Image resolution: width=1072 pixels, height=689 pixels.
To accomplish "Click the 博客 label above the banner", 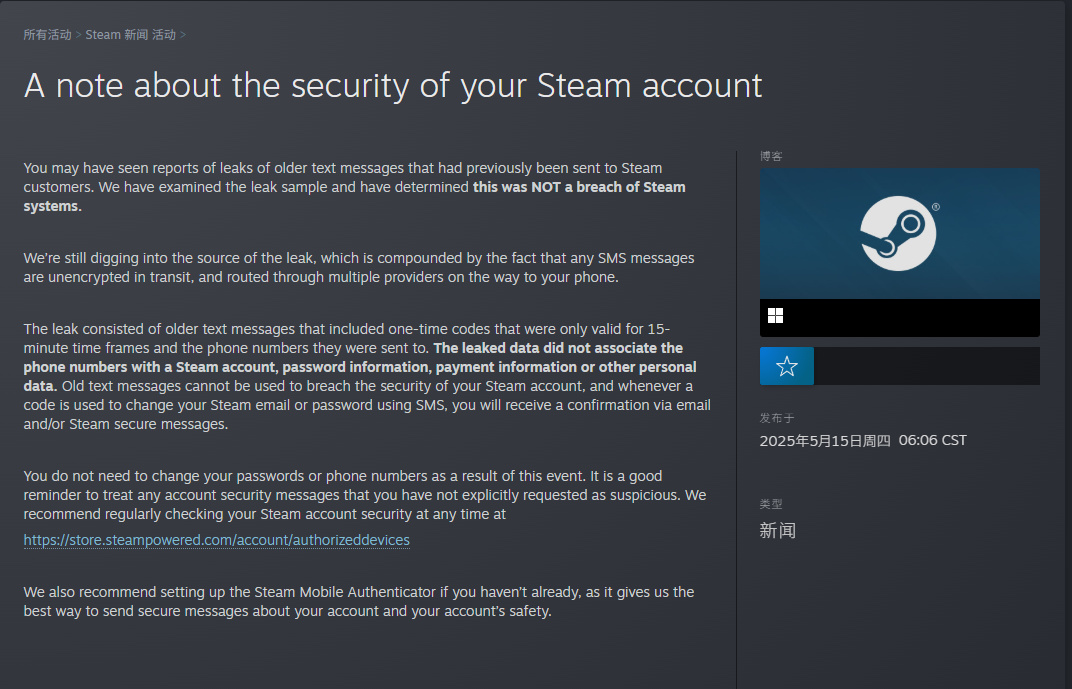I will pos(771,156).
